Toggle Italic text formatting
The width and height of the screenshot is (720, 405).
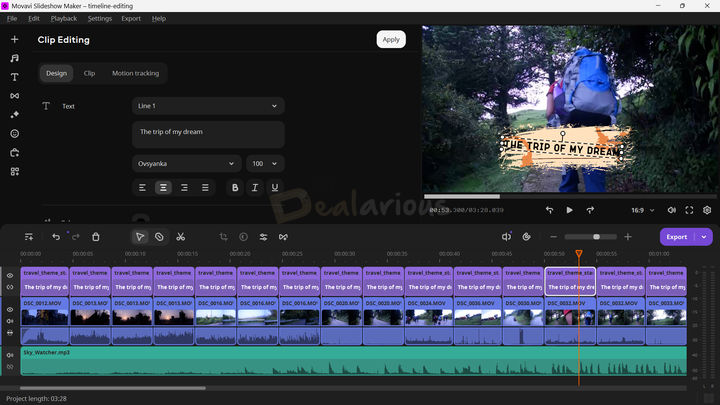point(254,187)
